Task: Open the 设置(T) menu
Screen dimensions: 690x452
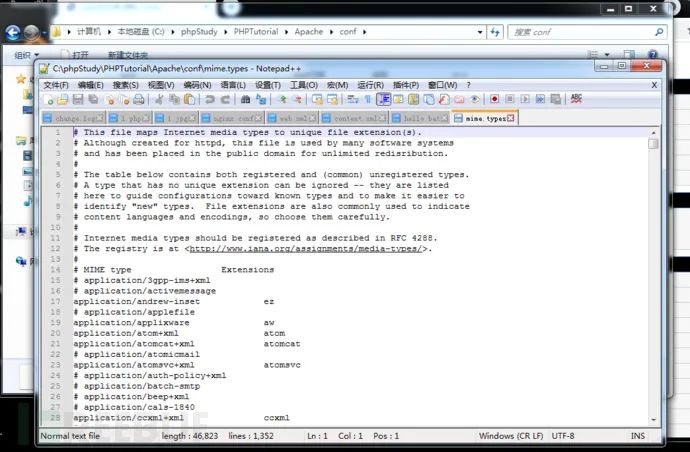Action: pos(268,85)
